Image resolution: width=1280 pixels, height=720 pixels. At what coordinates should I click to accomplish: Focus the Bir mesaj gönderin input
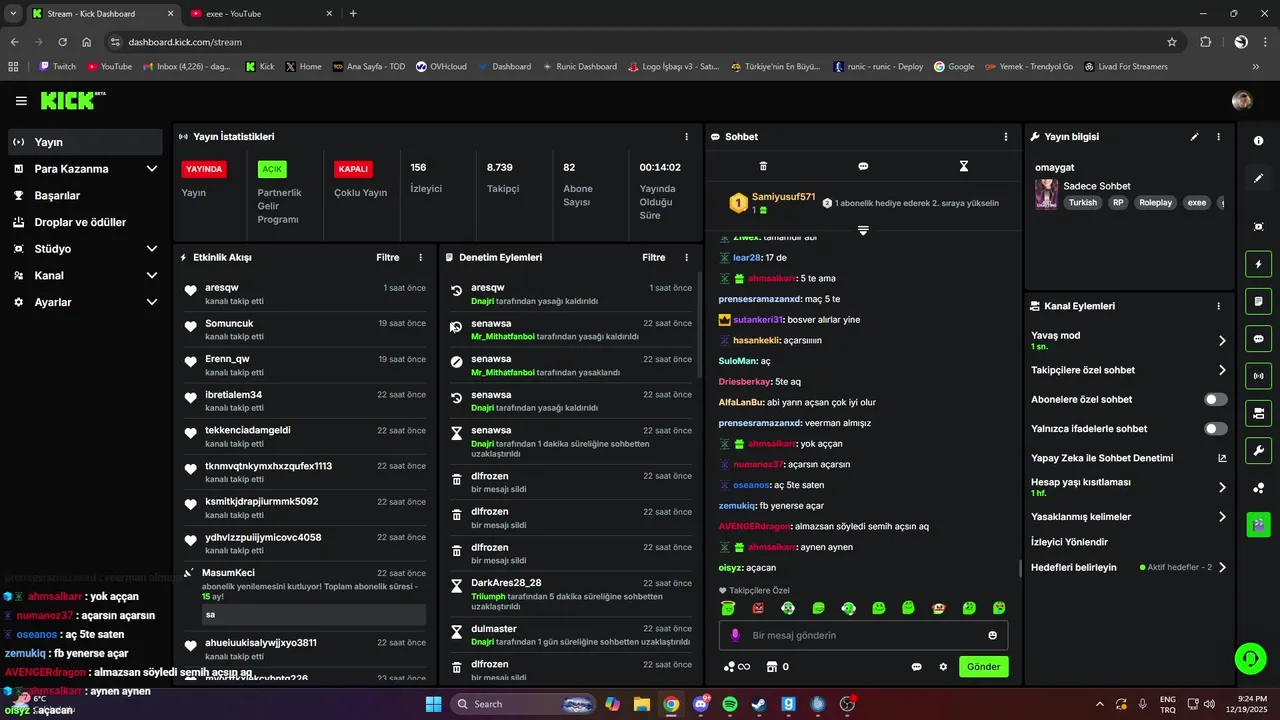point(863,635)
